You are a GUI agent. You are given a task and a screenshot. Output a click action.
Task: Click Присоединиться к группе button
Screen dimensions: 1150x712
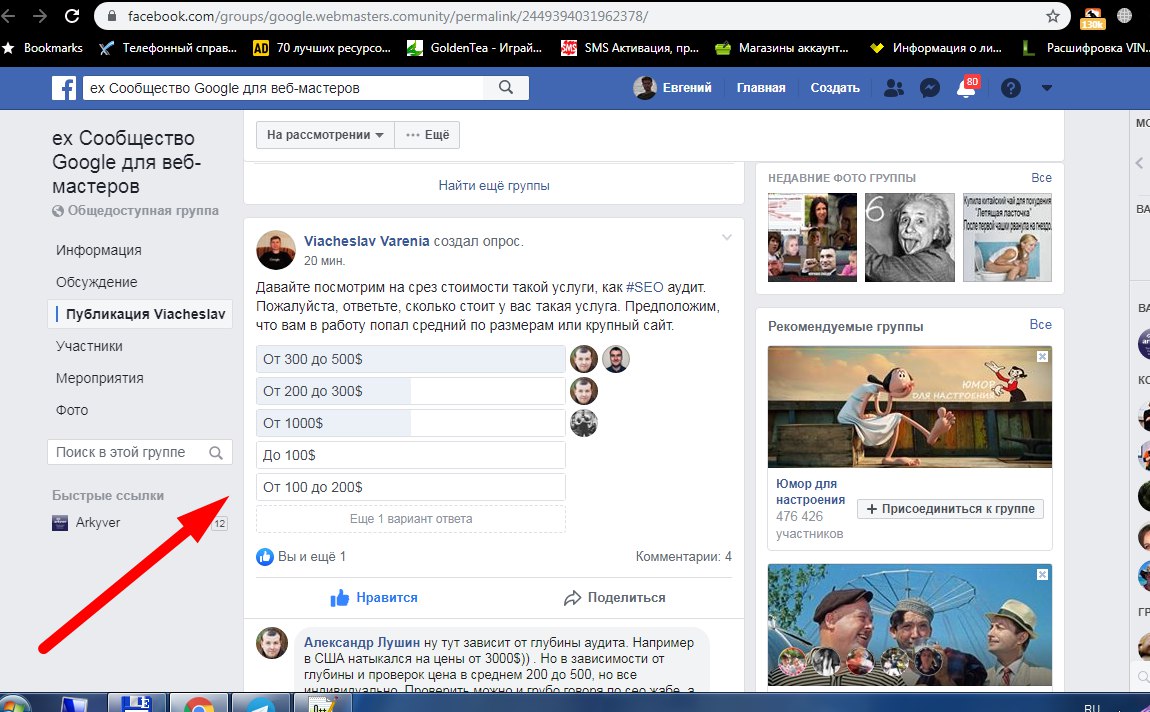(951, 509)
